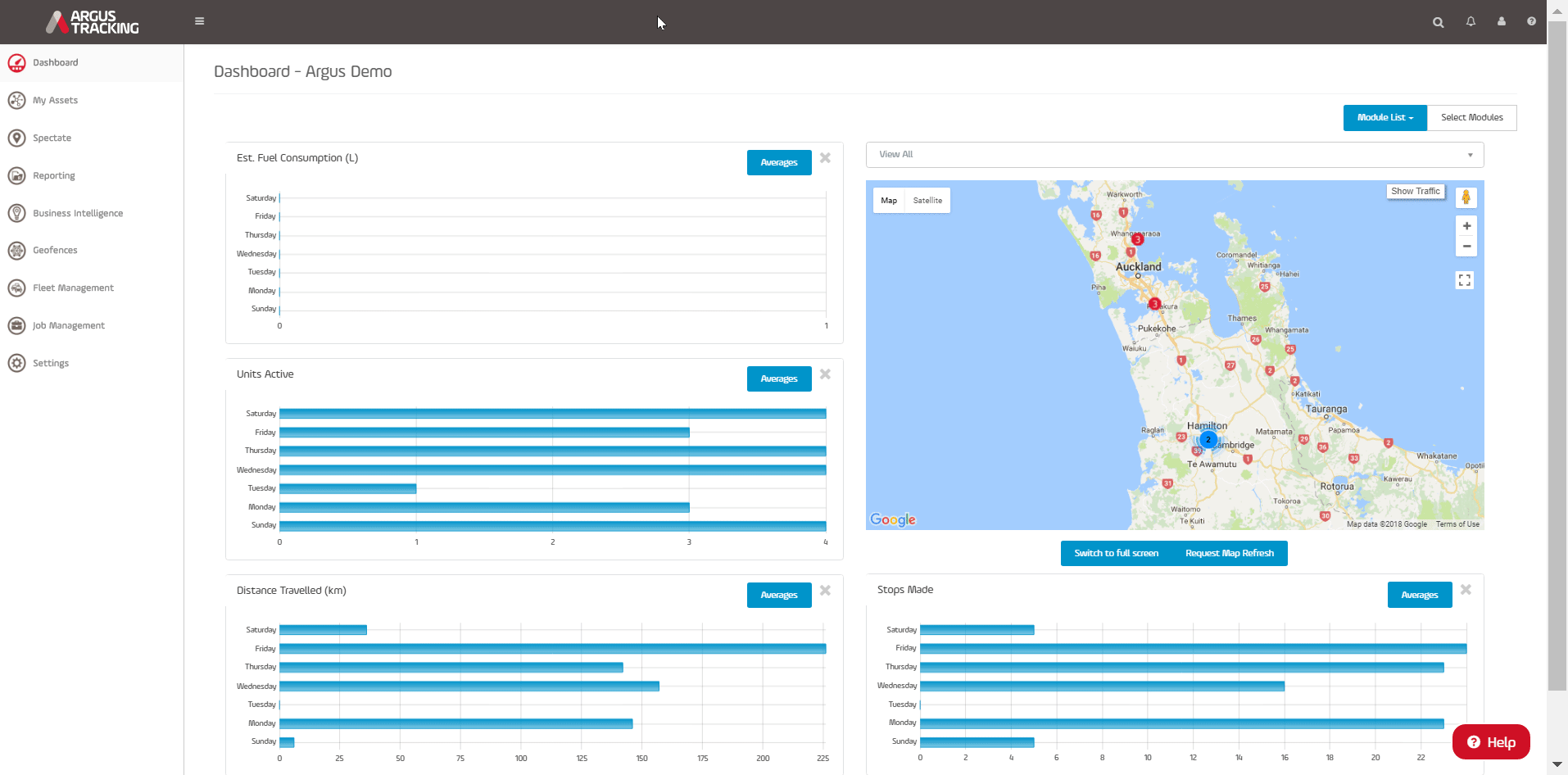Screen dimensions: 1568x775
Task: Close the Est. Fuel Consumption module
Action: [x=825, y=158]
